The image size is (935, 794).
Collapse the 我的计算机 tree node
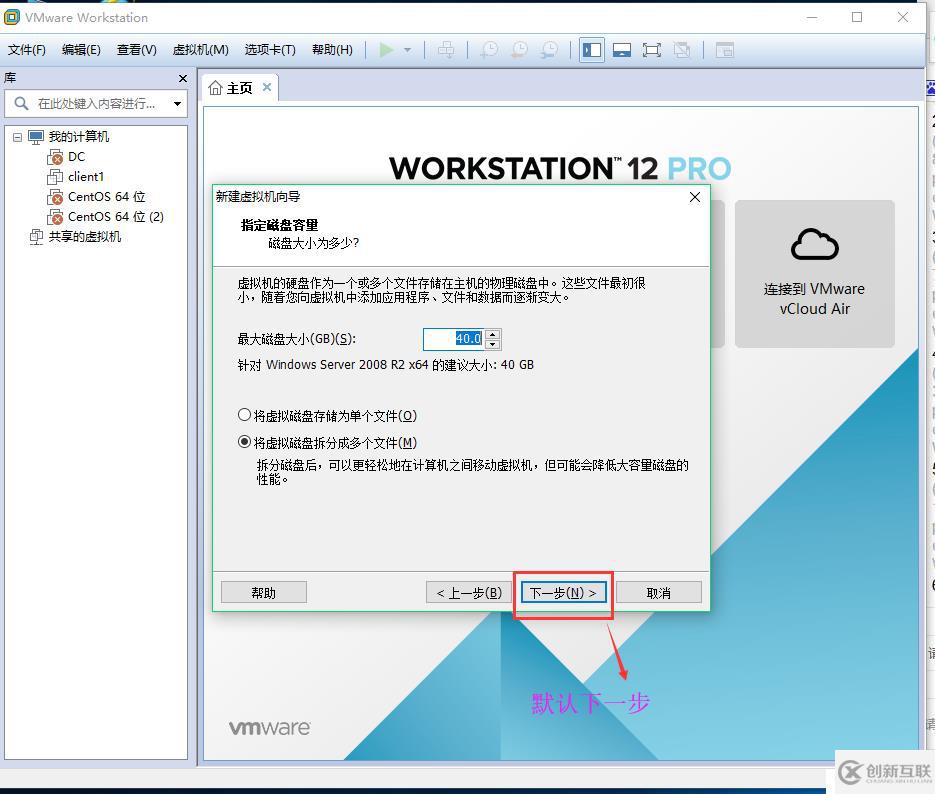point(17,137)
